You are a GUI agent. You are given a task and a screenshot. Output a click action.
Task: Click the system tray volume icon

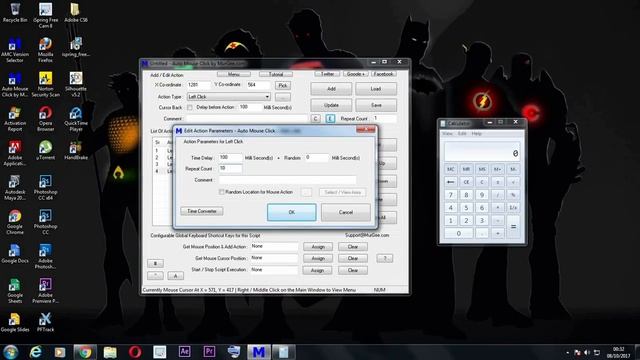pyautogui.click(x=587, y=352)
